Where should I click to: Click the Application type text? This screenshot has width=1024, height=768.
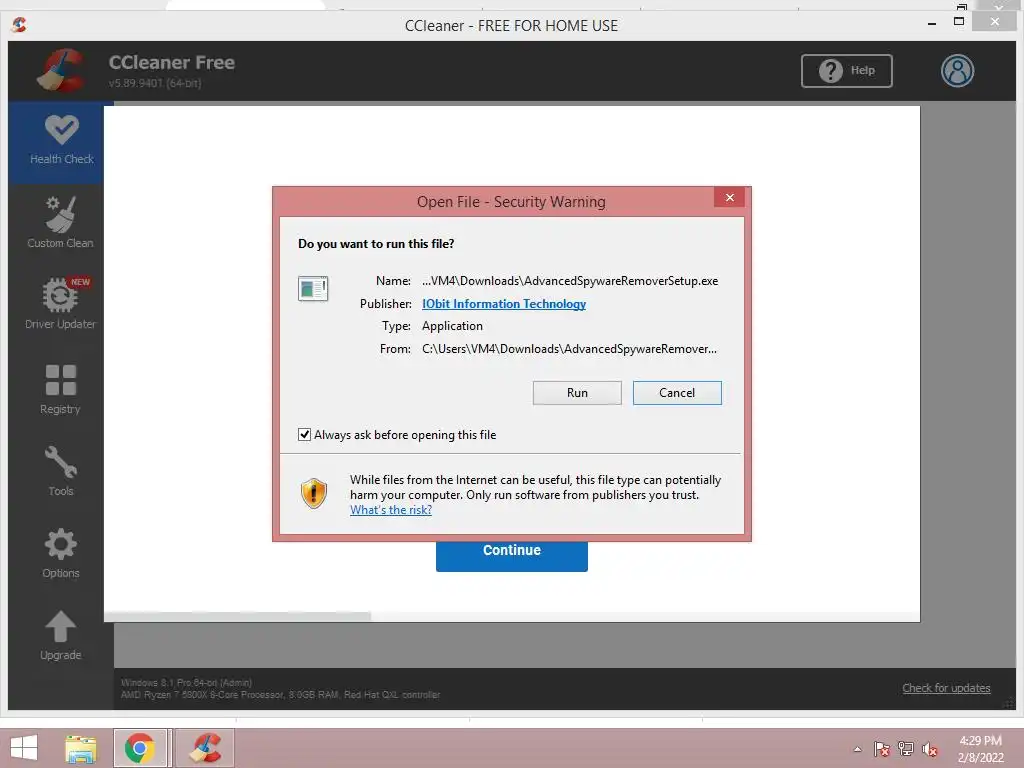coord(452,326)
